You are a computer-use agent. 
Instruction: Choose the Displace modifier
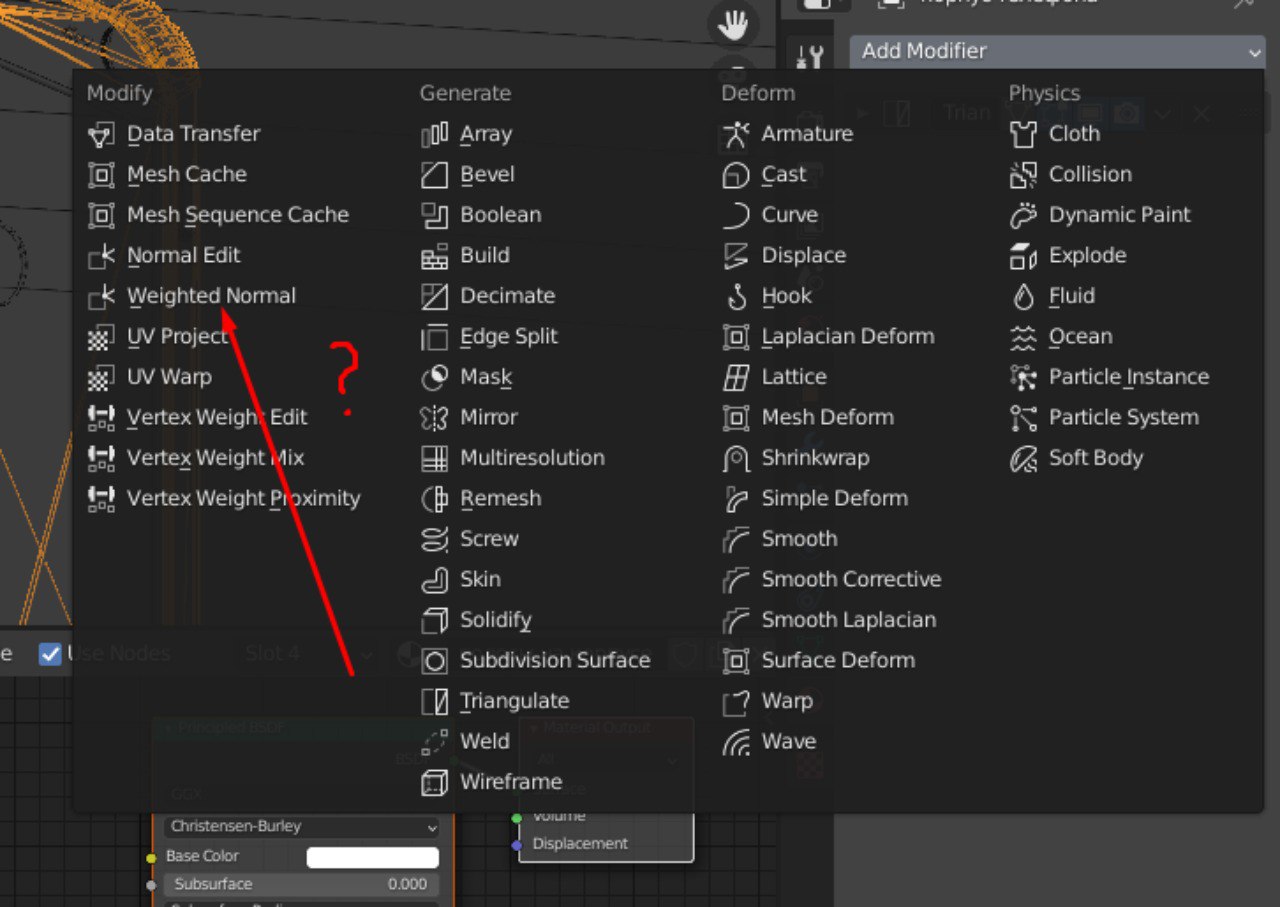click(x=804, y=256)
